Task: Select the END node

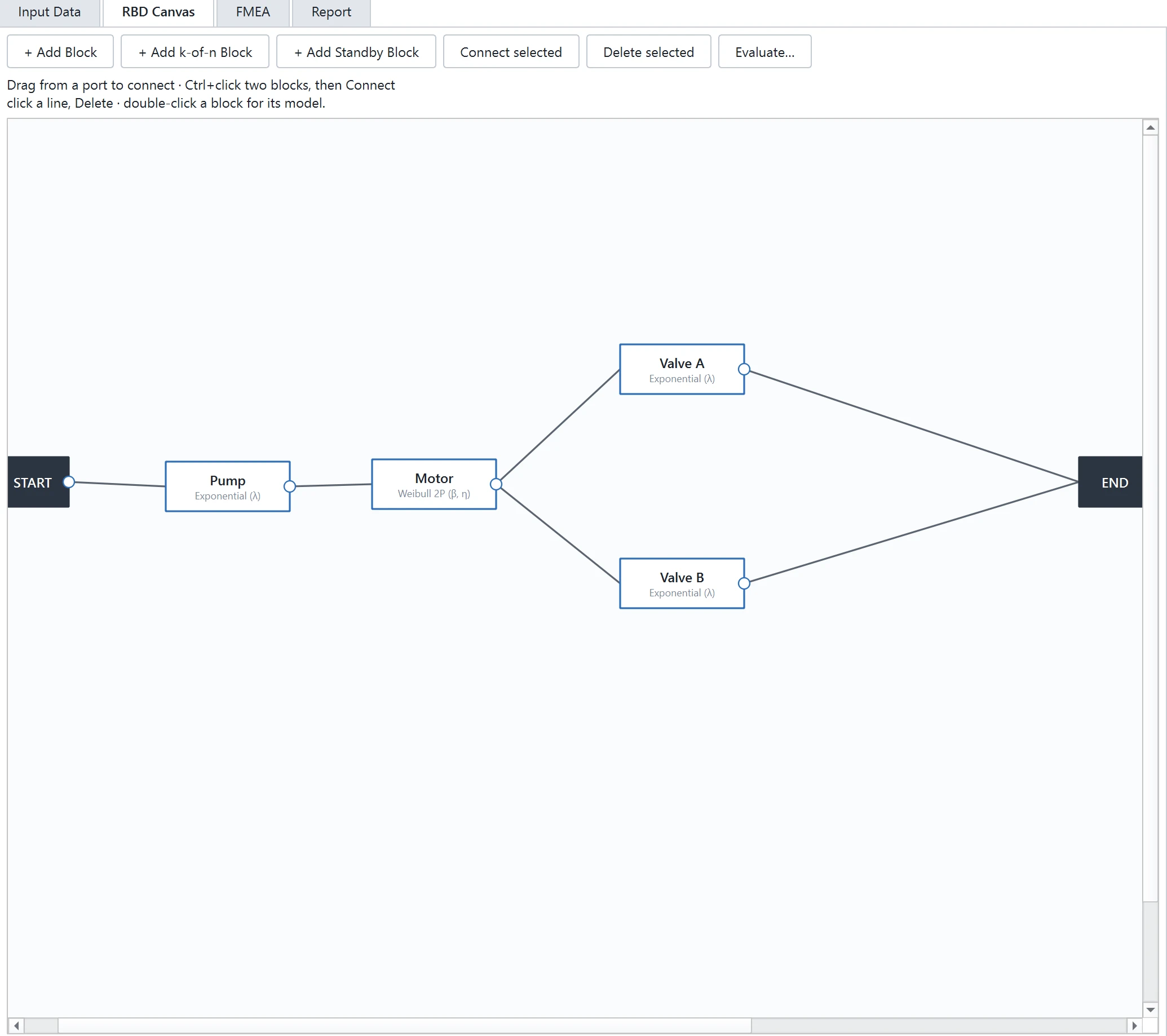Action: click(1110, 482)
